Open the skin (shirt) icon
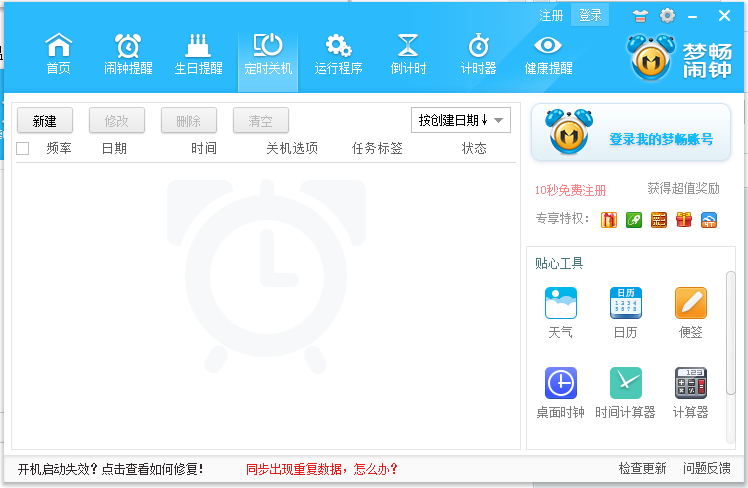 [640, 16]
